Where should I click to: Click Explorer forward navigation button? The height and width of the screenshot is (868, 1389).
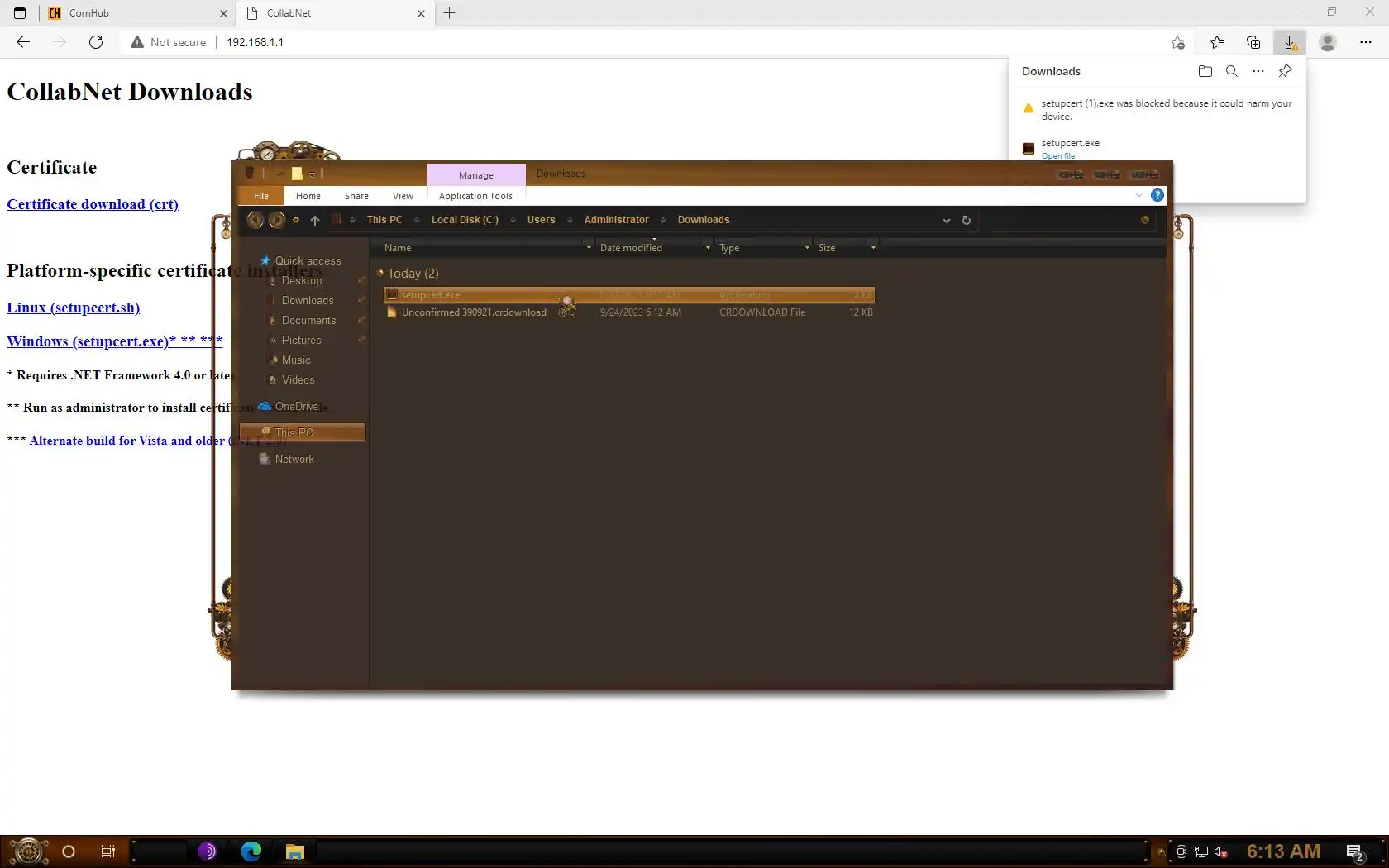[x=276, y=220]
